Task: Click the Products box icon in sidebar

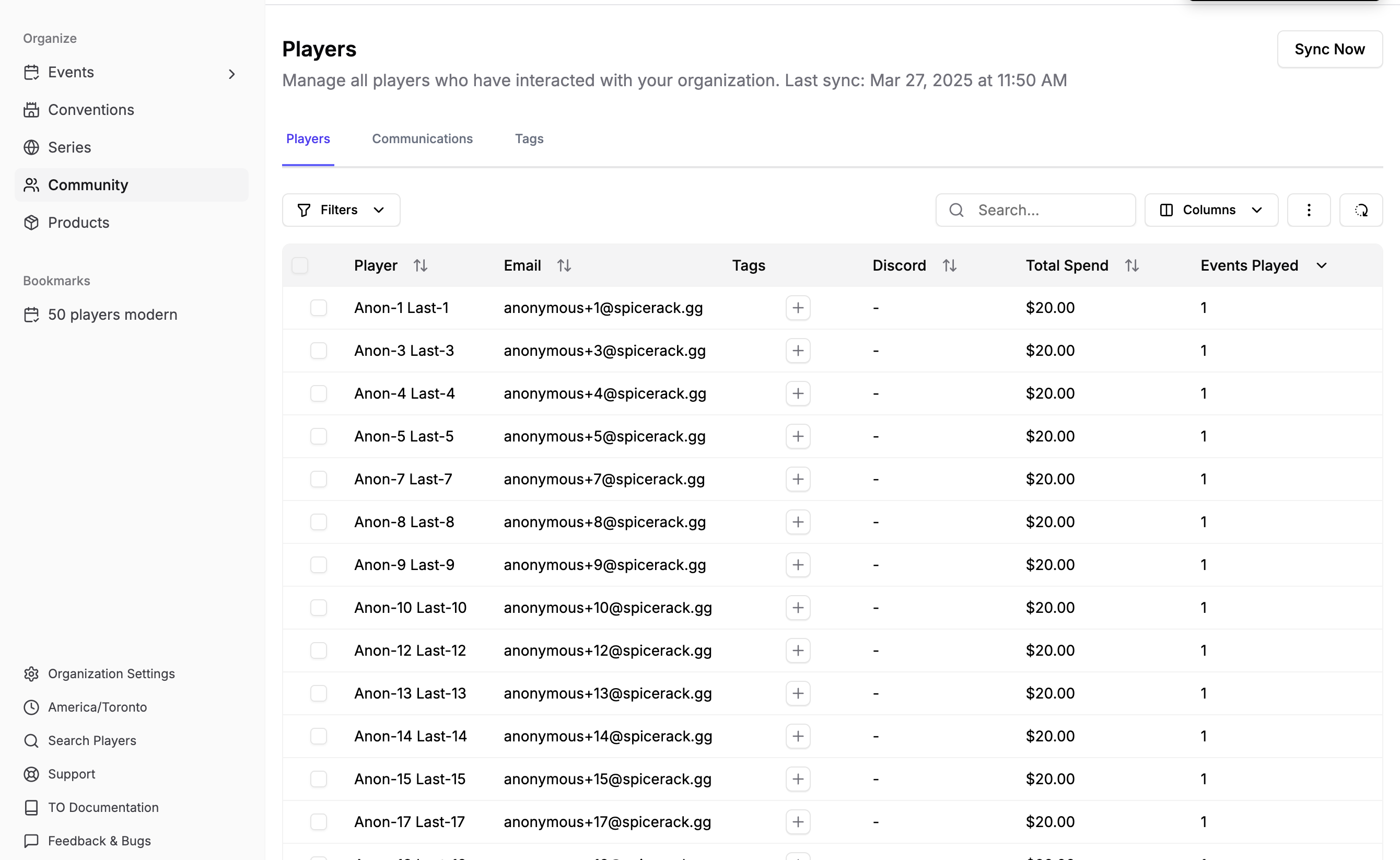Action: tap(31, 223)
